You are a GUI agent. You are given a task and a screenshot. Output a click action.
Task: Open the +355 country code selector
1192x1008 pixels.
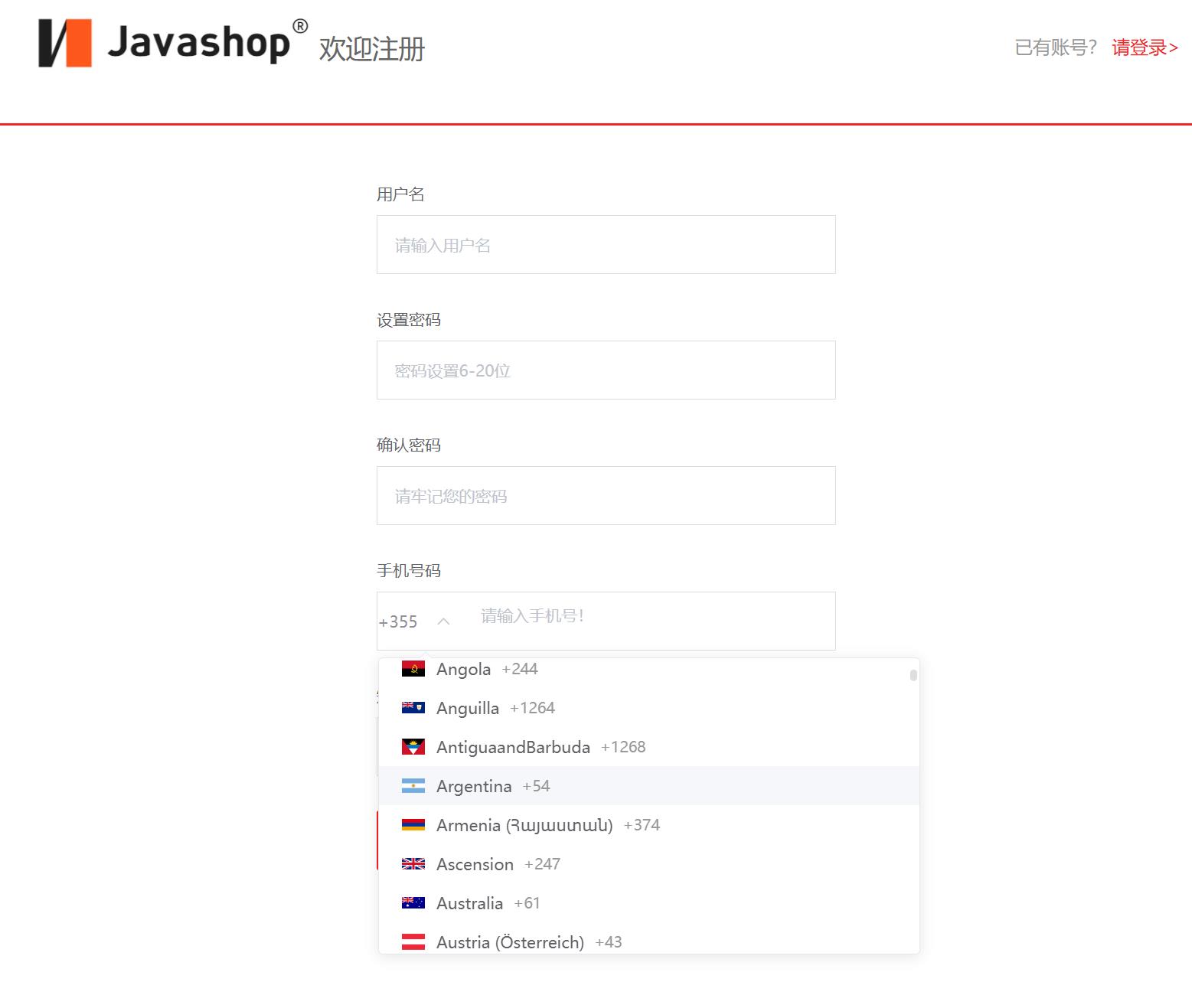[x=398, y=621]
